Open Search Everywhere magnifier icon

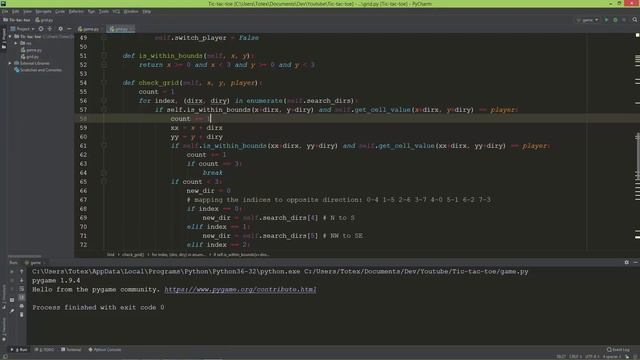tap(635, 20)
